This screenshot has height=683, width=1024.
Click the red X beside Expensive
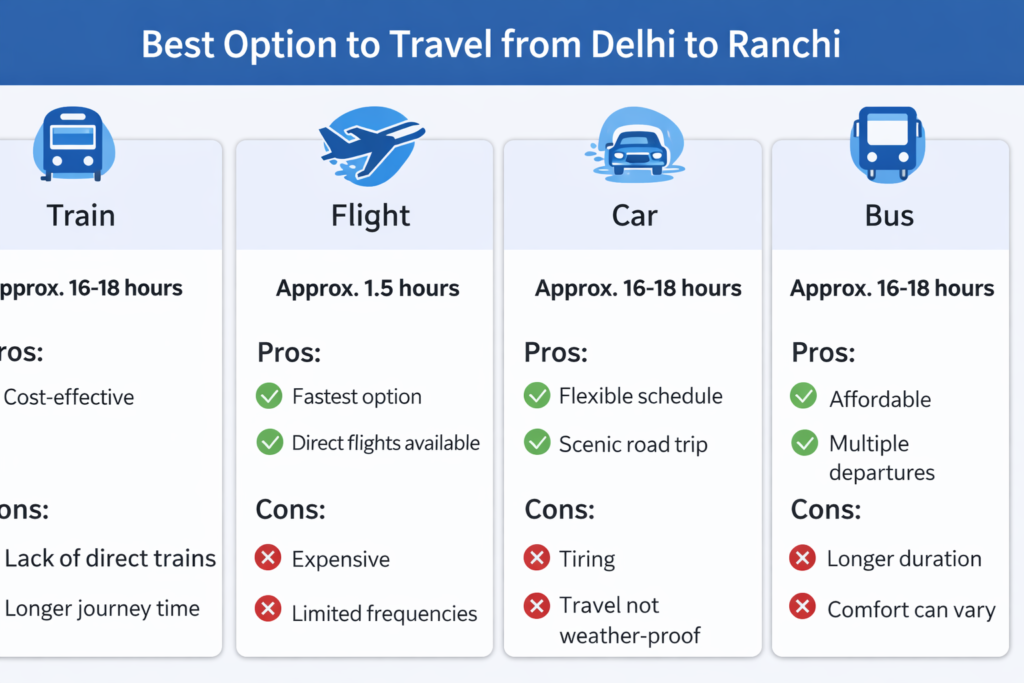[x=268, y=558]
